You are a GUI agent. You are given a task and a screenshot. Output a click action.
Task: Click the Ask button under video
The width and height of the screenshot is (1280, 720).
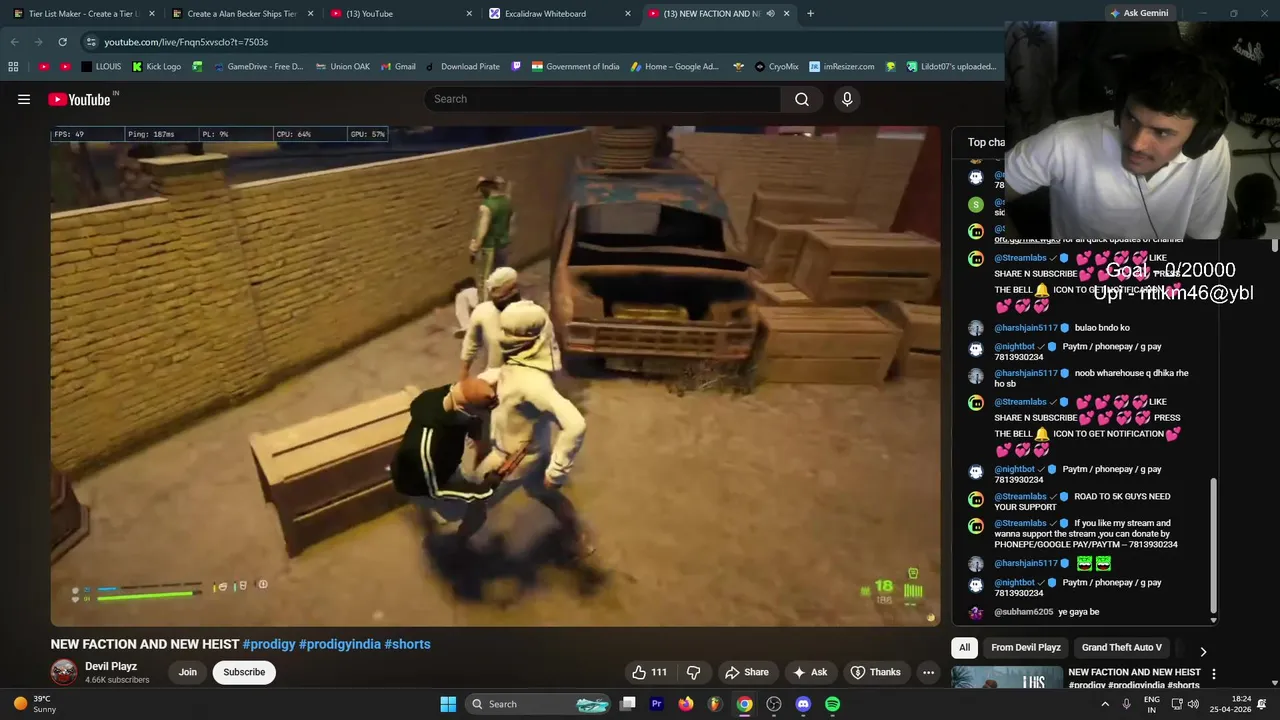click(810, 672)
